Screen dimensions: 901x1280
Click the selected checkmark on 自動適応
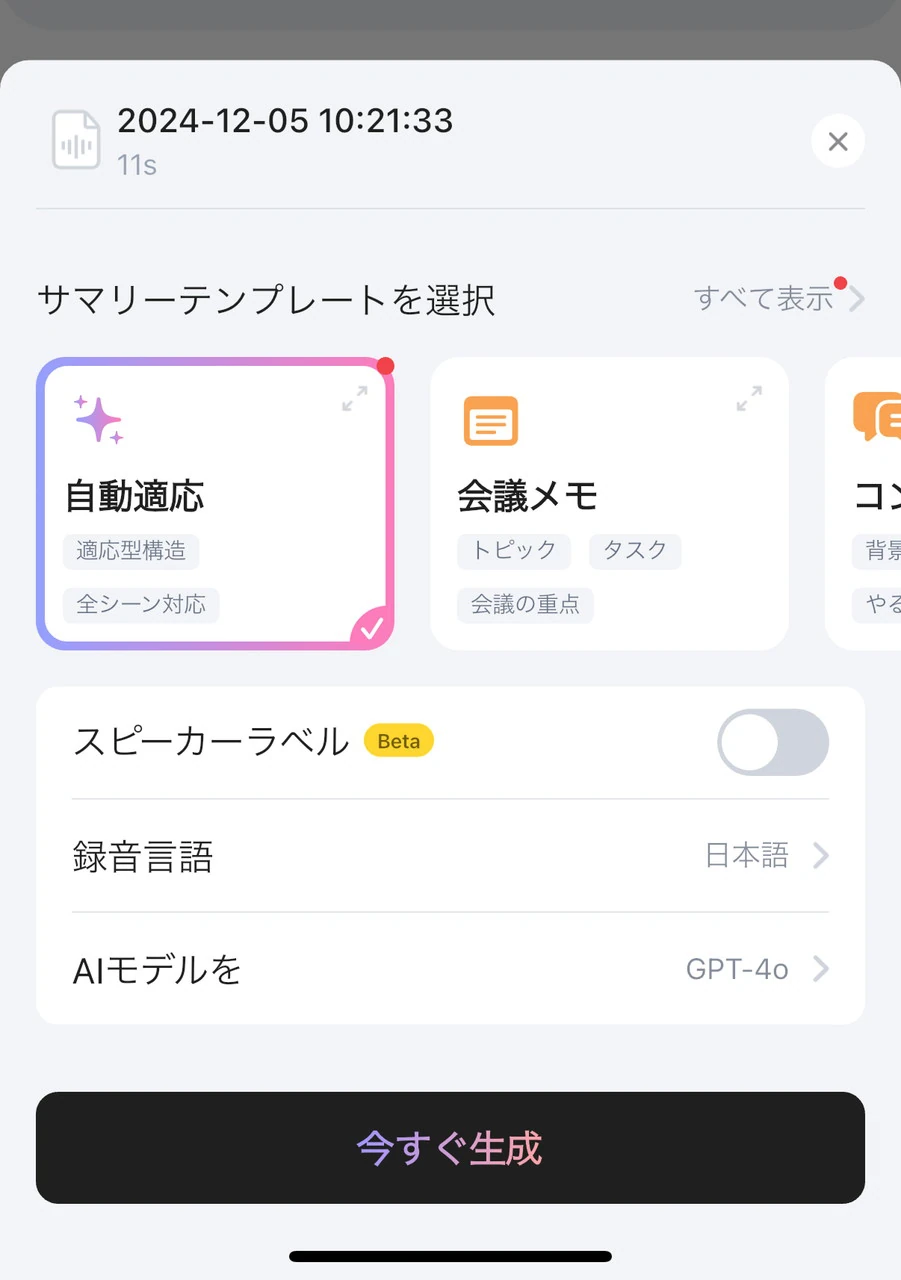[372, 628]
